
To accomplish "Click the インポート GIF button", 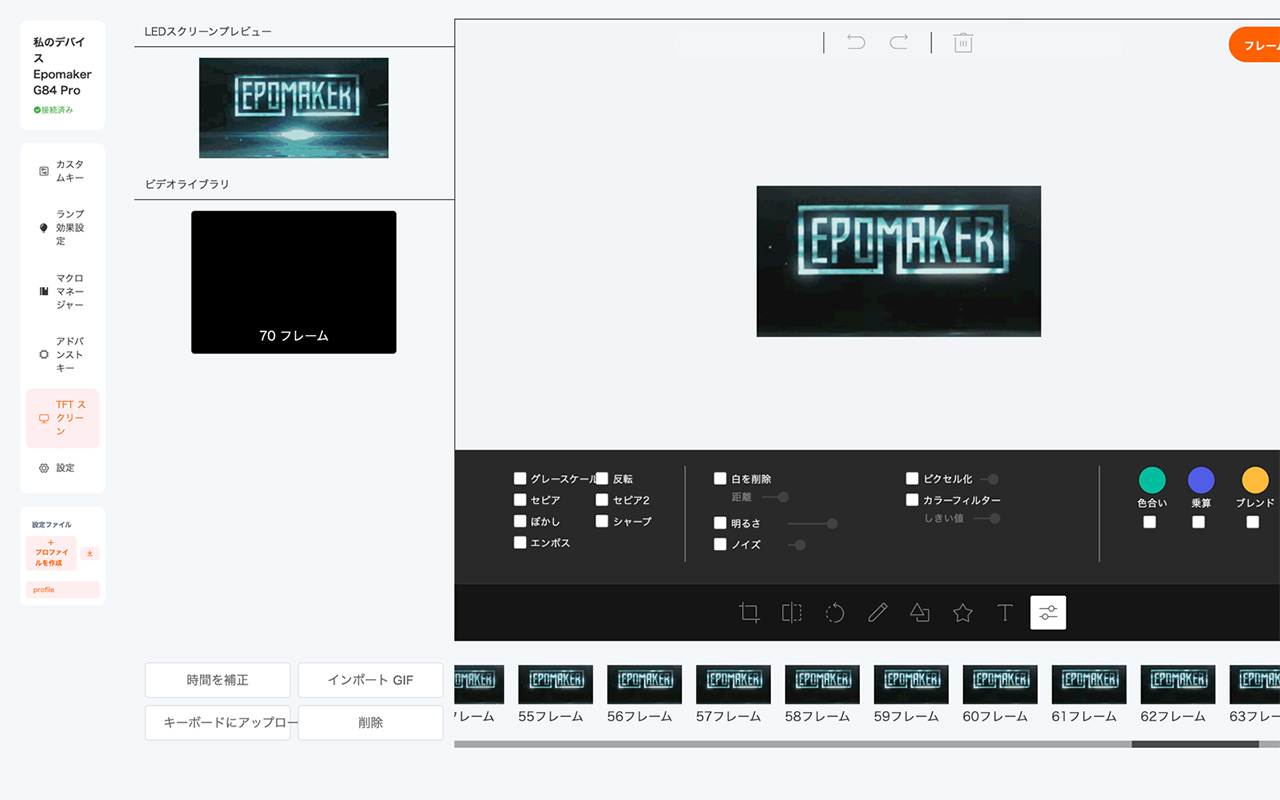I will tap(370, 680).
